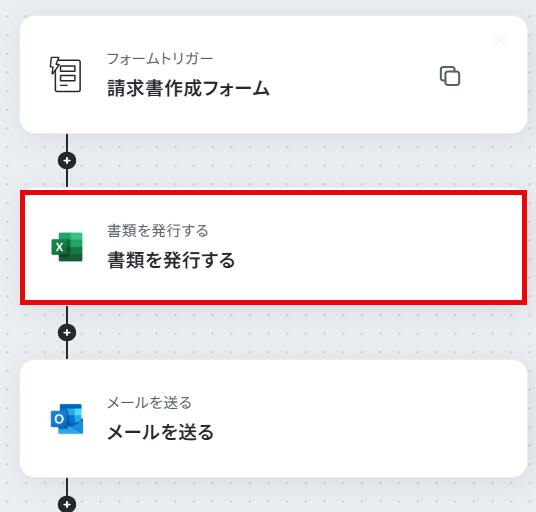Click the gray 書類を発行する subtitle label

158,231
